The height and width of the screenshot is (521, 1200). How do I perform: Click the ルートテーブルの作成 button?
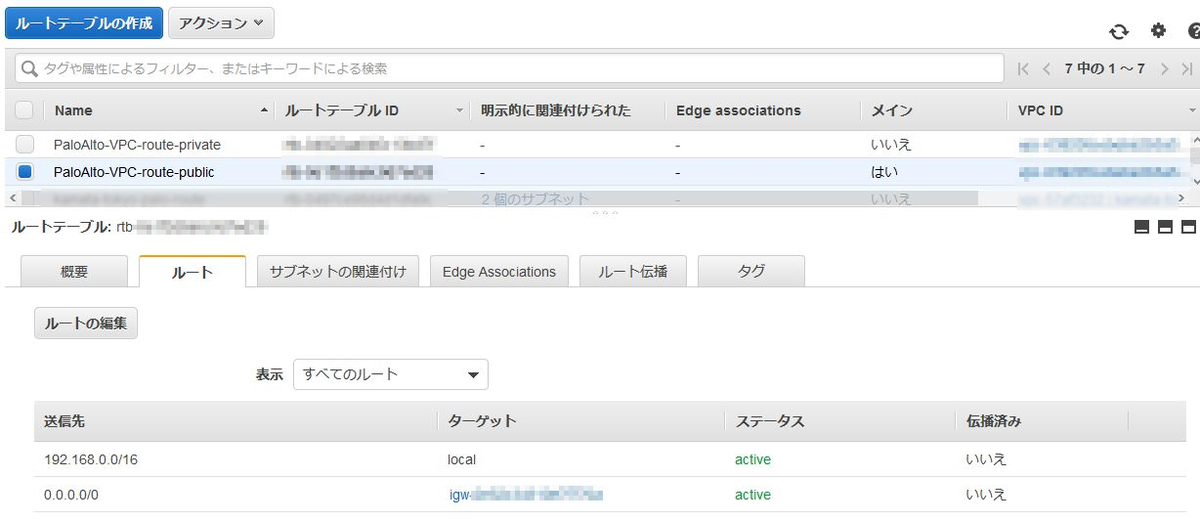pyautogui.click(x=84, y=22)
